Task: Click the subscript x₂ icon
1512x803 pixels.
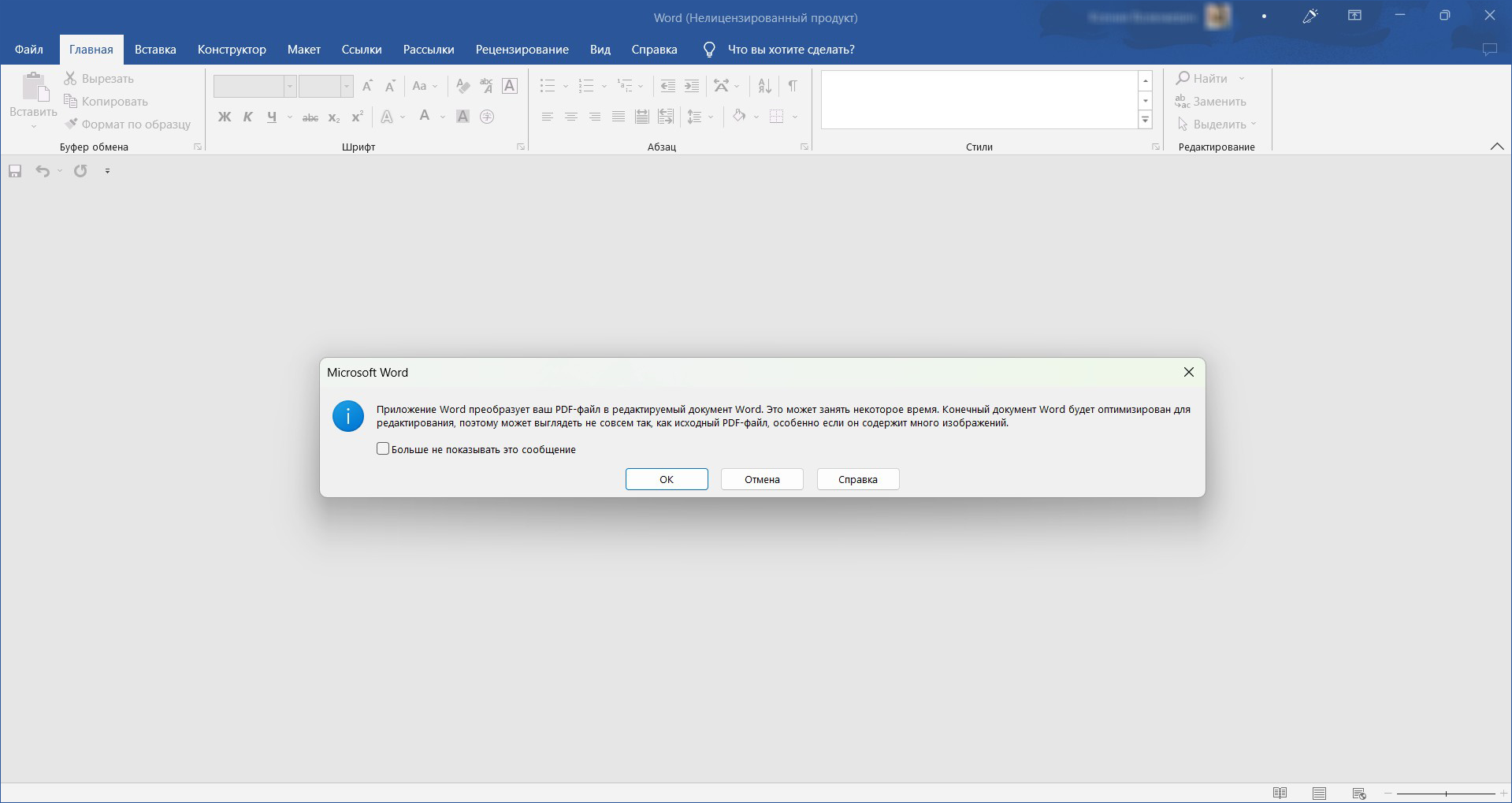Action: tap(334, 117)
